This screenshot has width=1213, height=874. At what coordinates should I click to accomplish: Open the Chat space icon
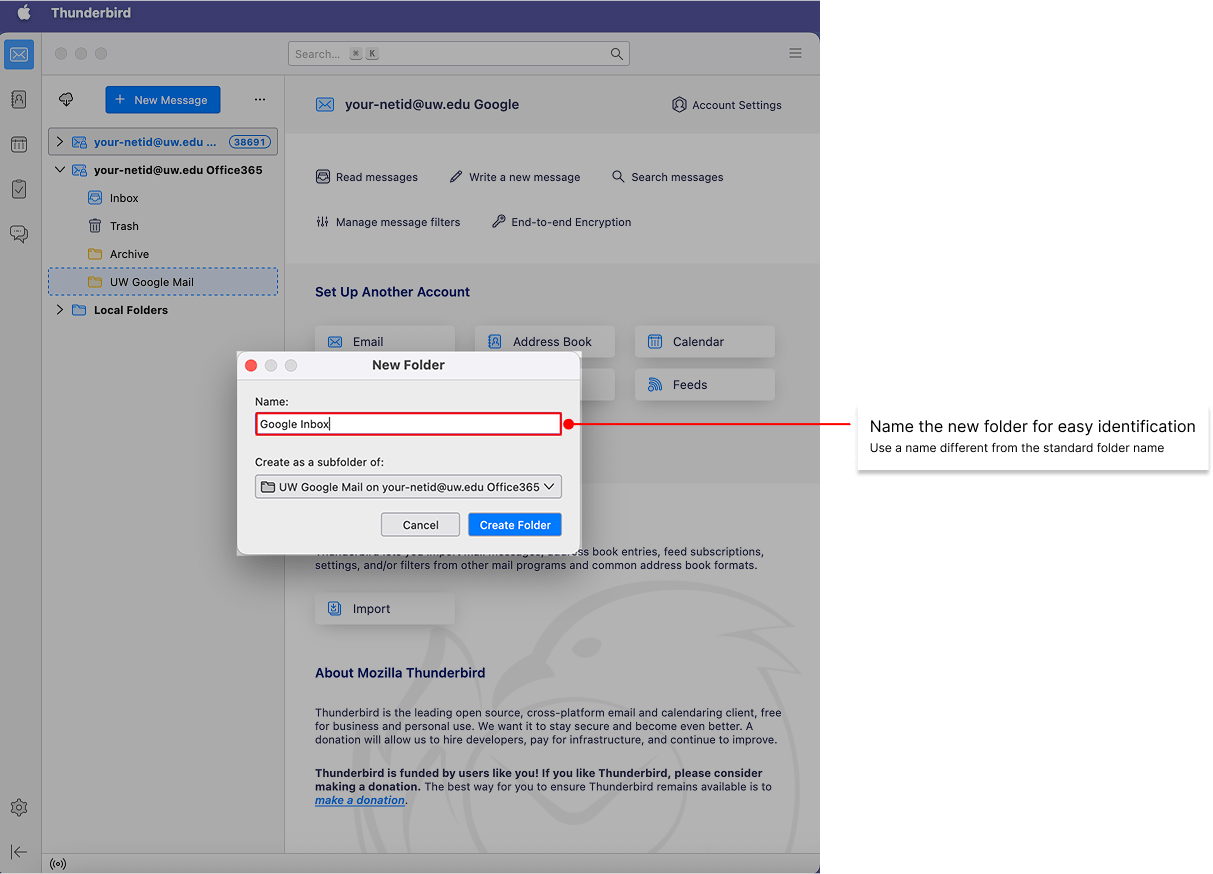(18, 233)
